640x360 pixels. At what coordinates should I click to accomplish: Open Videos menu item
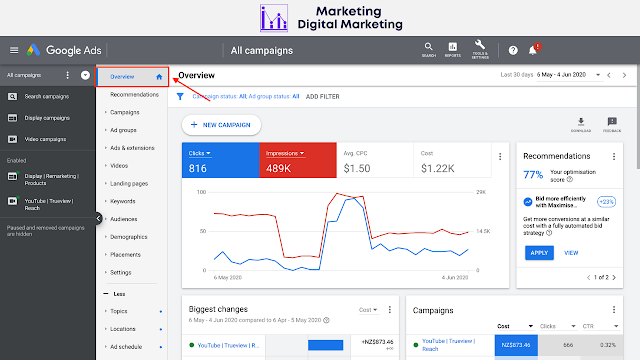coord(119,166)
